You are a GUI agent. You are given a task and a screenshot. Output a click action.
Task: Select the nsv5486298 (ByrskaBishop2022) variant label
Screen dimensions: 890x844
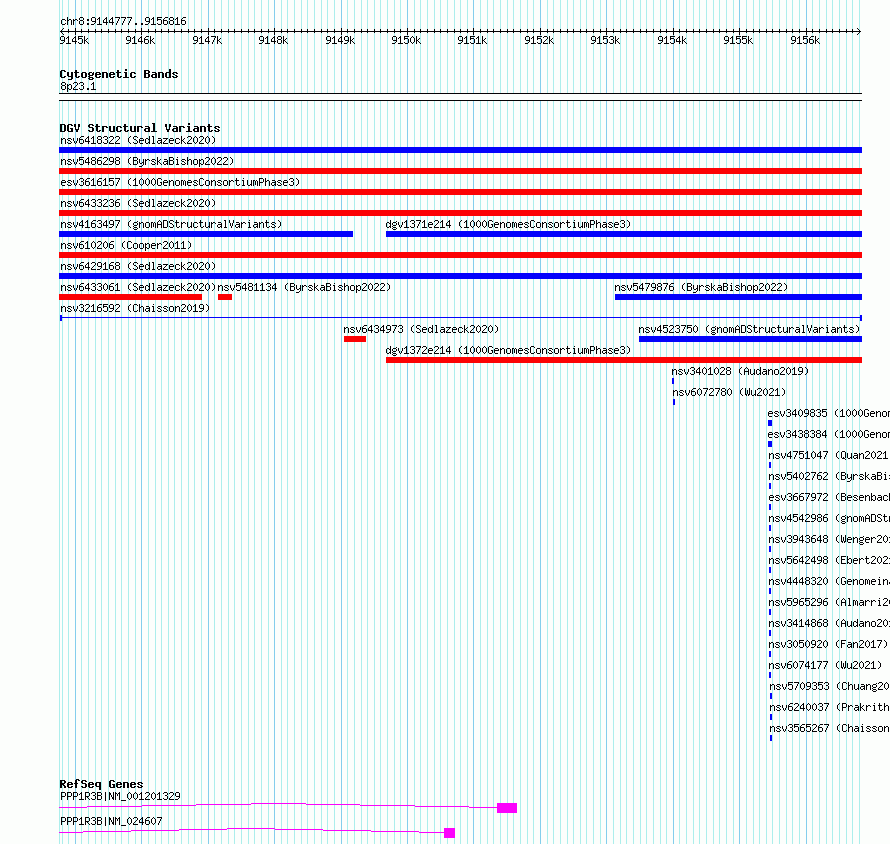pyautogui.click(x=147, y=161)
